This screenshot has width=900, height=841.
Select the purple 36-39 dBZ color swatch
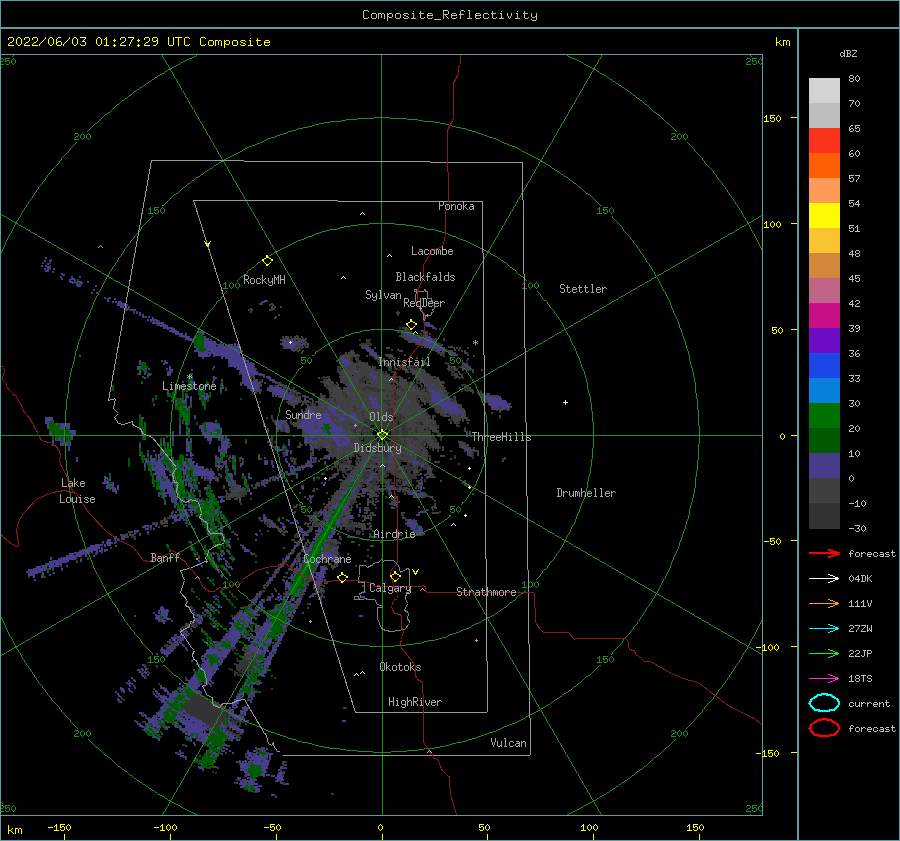click(824, 340)
